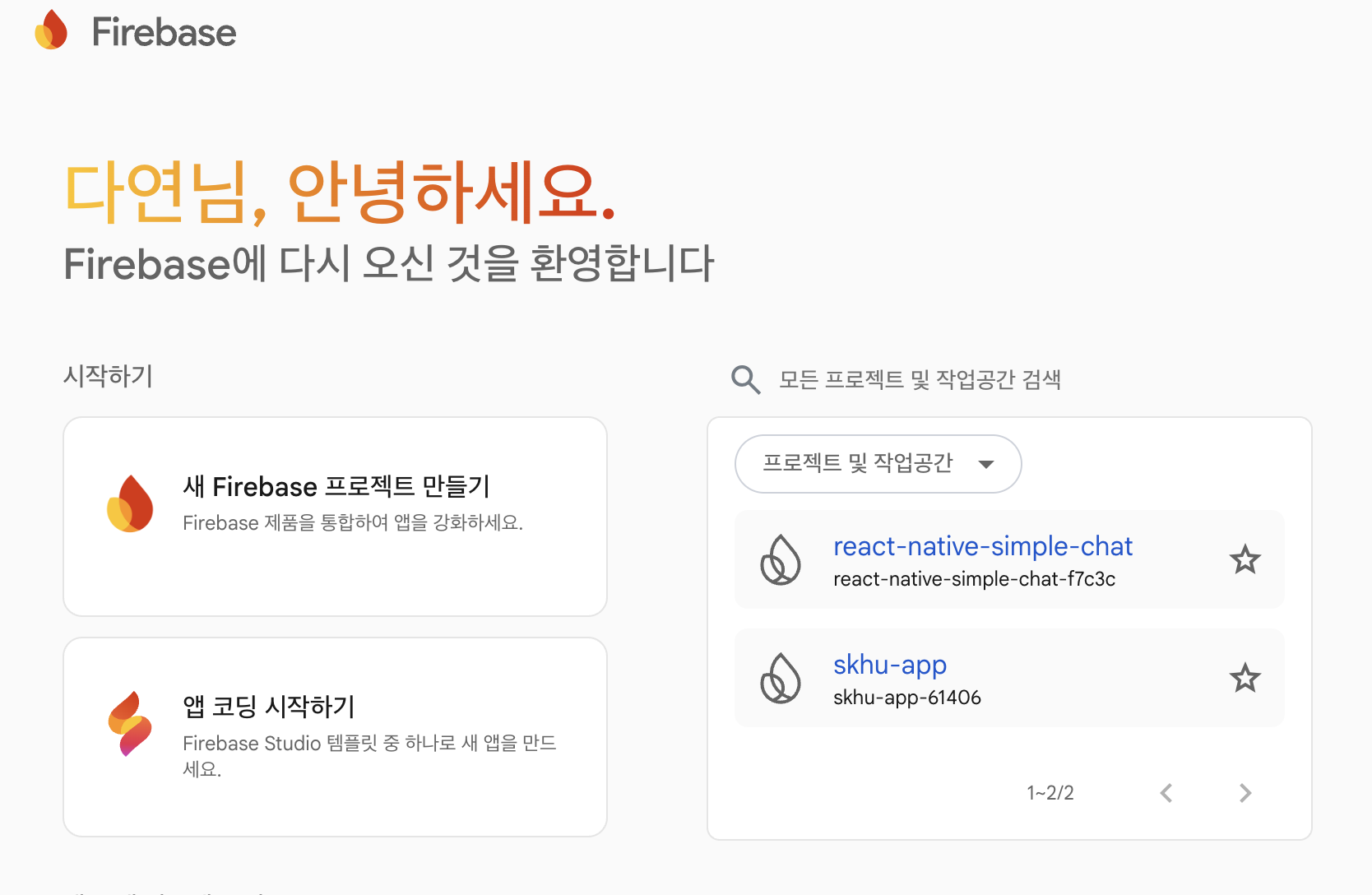Go to previous page of projects
The width and height of the screenshot is (1372, 895).
pyautogui.click(x=1166, y=793)
